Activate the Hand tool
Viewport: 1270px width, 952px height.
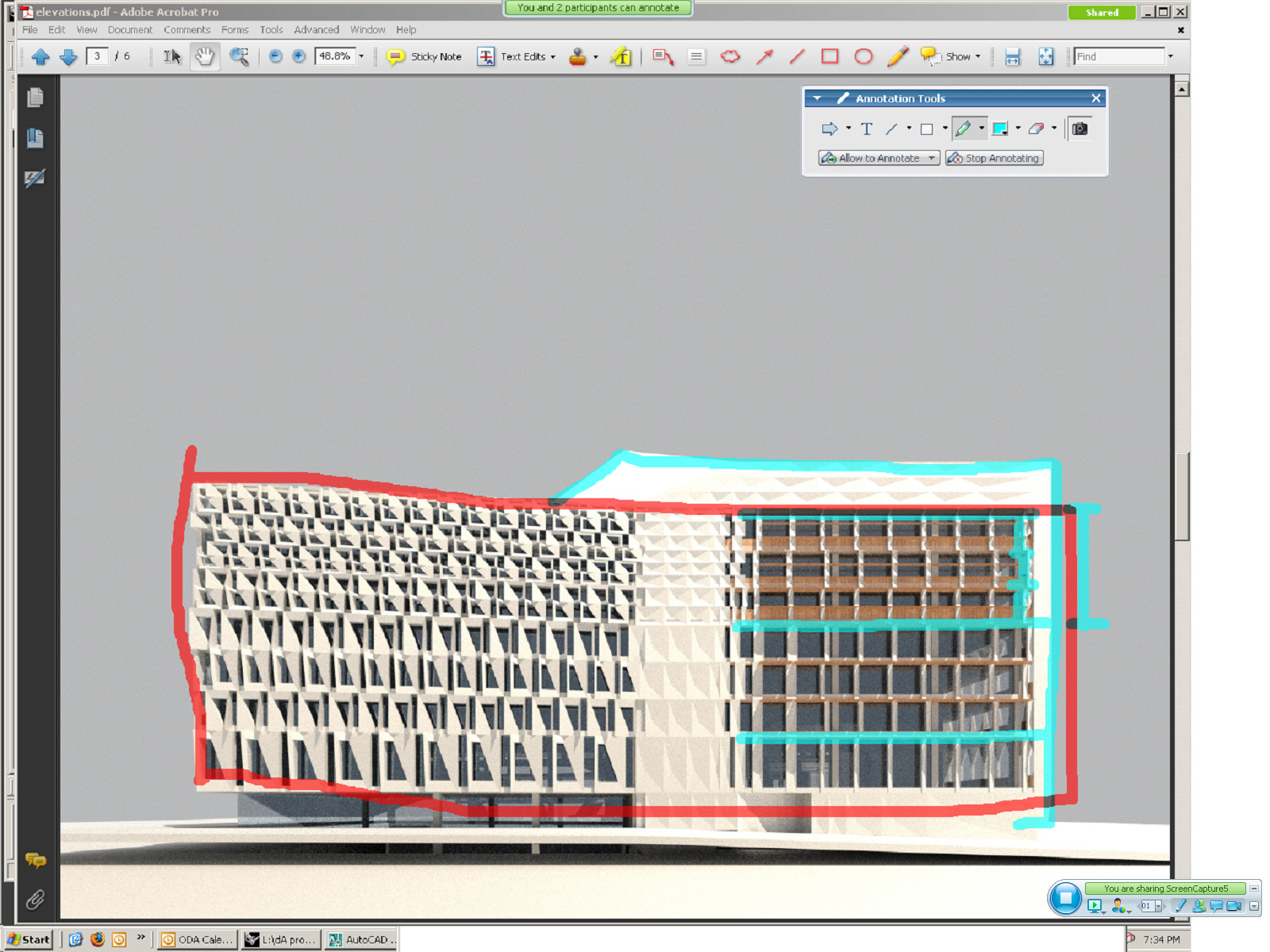click(x=205, y=56)
